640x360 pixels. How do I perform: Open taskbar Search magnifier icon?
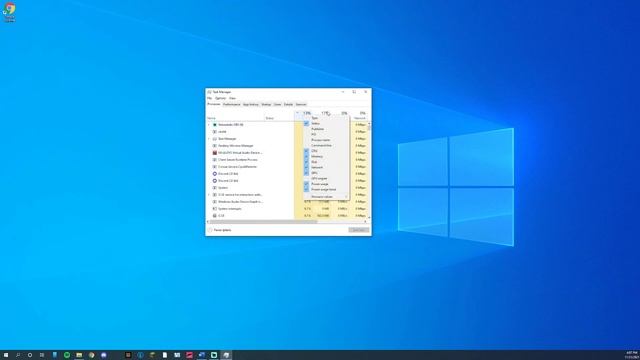tap(18, 355)
